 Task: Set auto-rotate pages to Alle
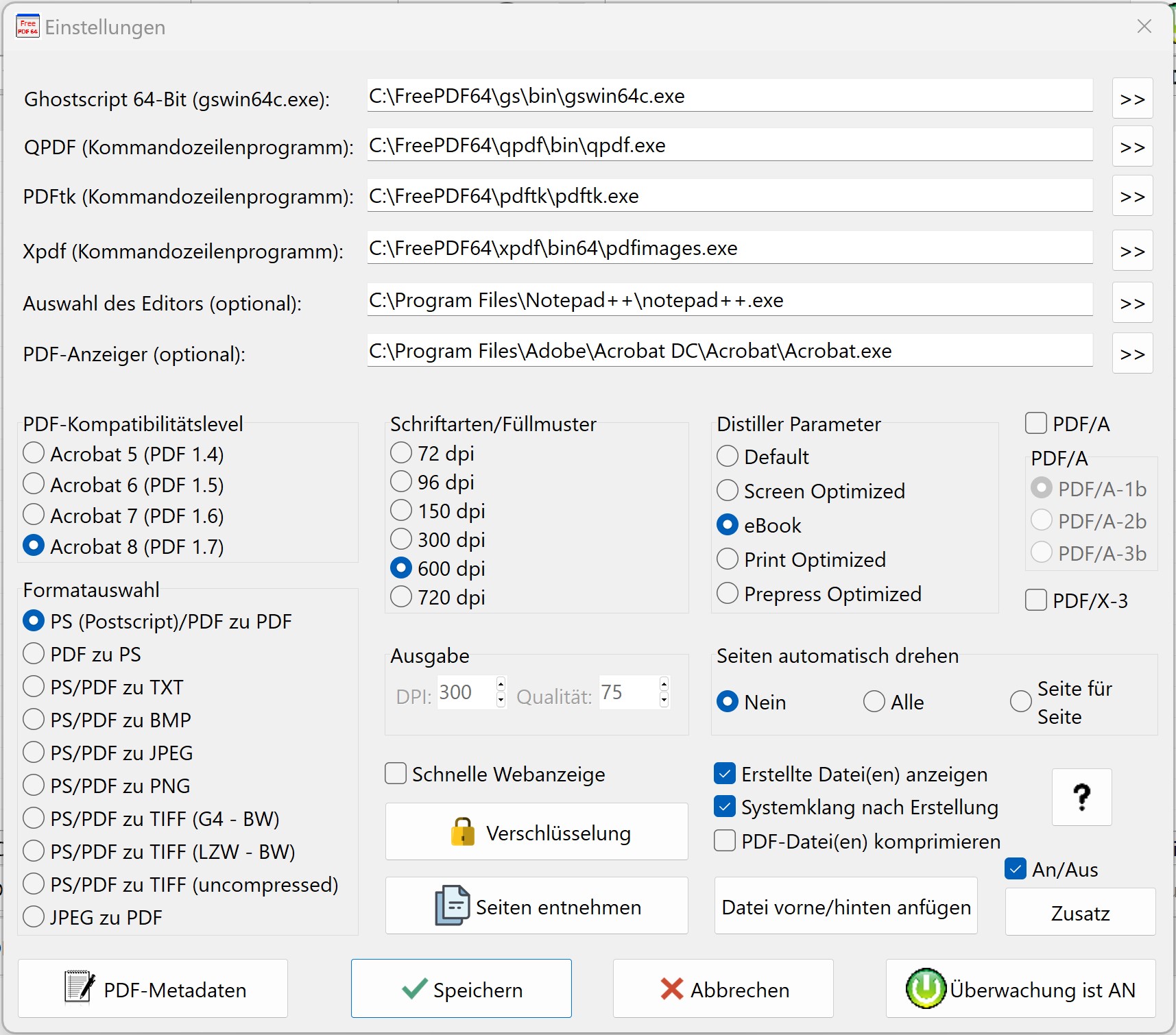coord(893,702)
